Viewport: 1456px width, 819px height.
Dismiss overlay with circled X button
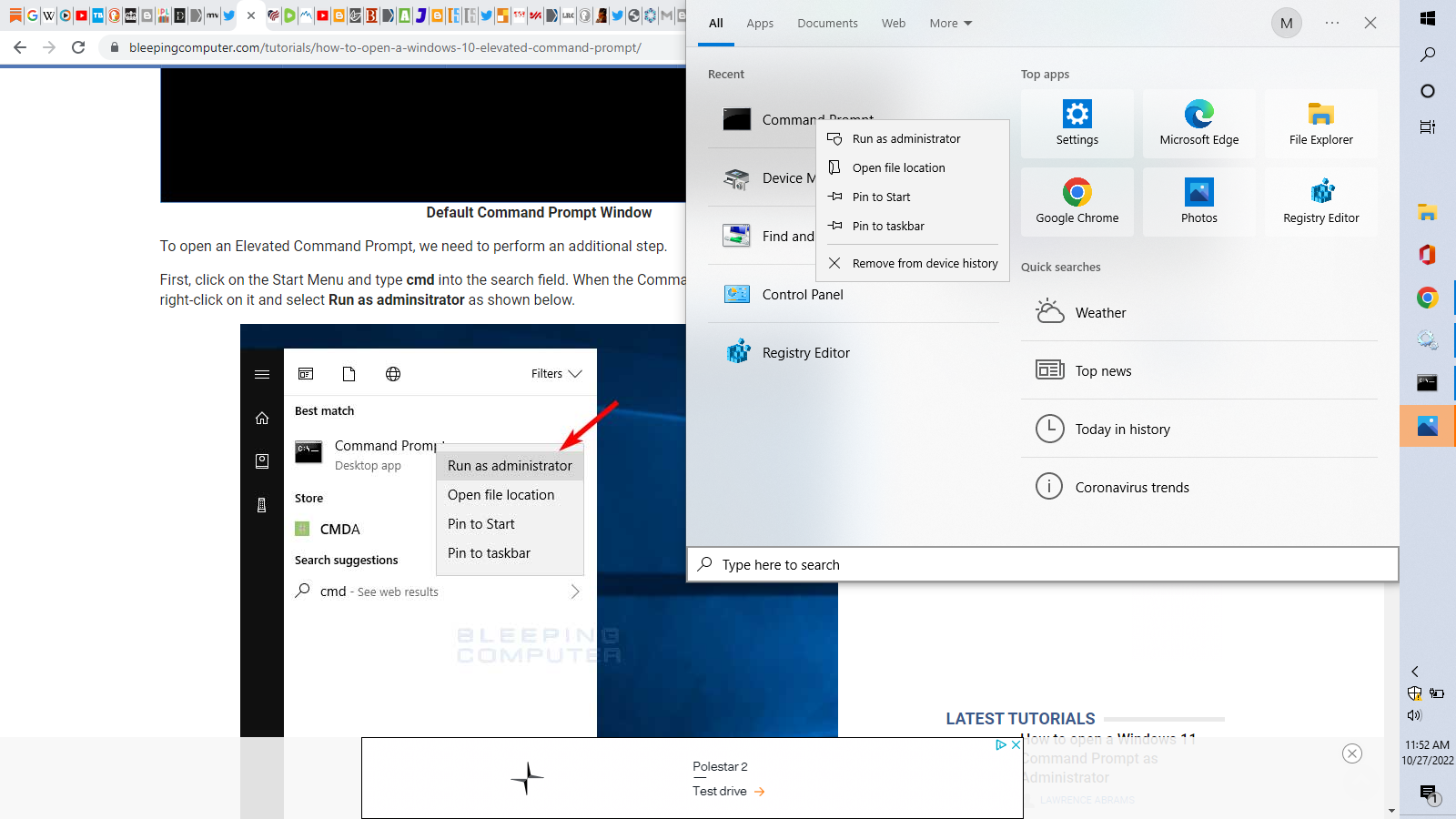click(x=1352, y=753)
